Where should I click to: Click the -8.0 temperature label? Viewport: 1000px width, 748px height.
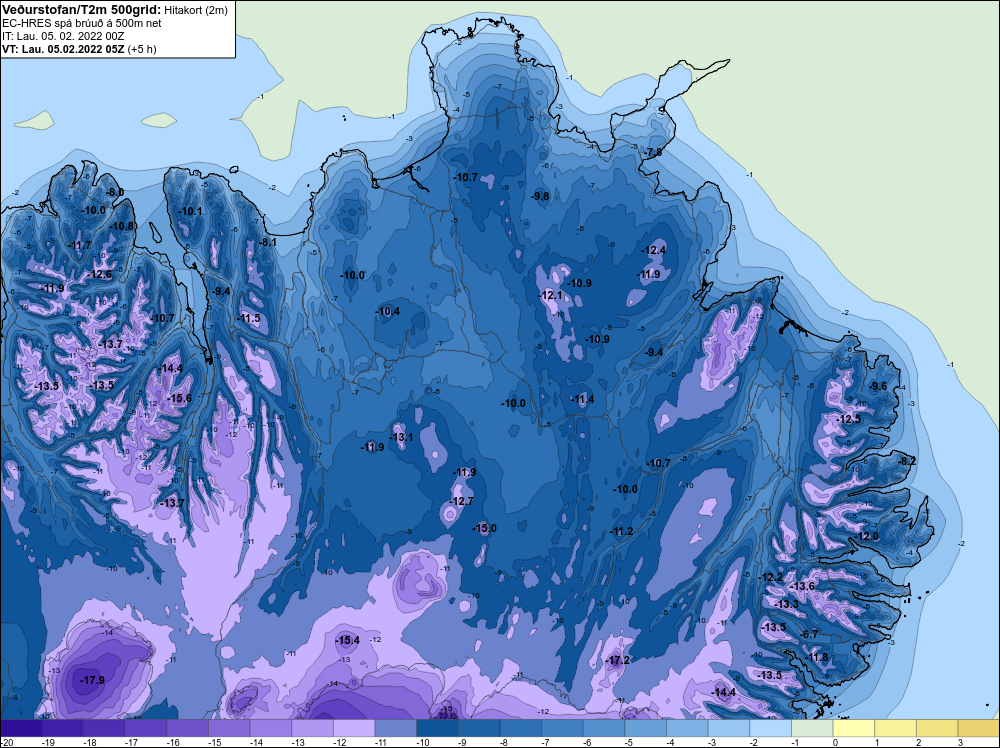click(114, 192)
